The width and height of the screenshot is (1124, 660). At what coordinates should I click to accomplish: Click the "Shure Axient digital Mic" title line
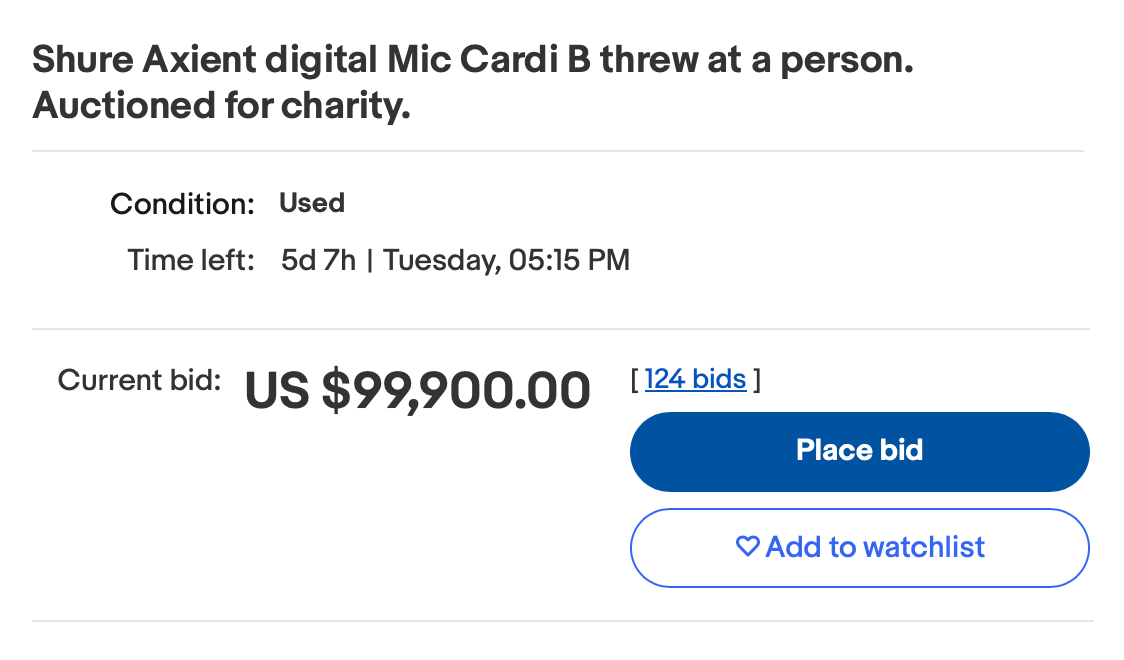point(205,62)
